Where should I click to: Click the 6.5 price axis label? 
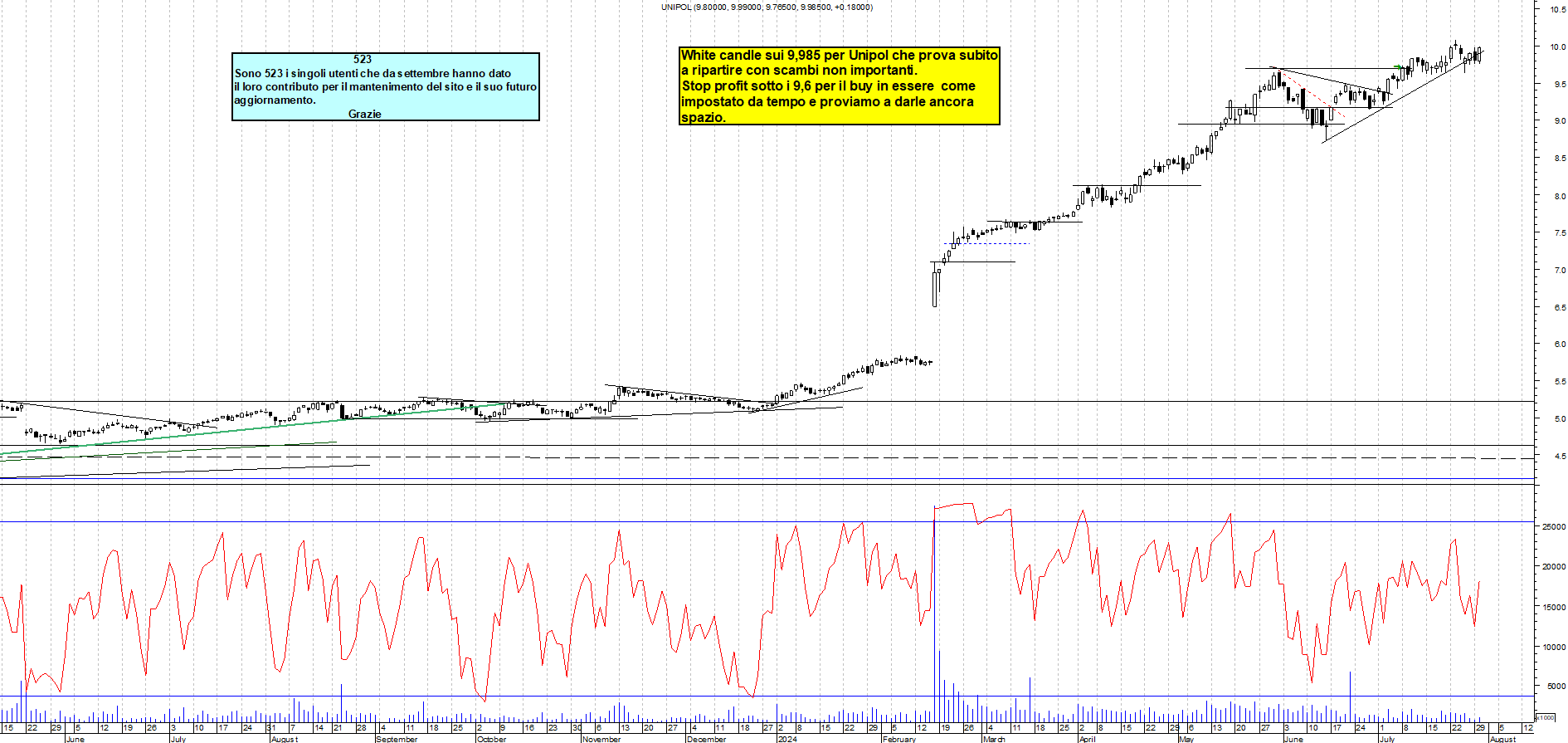(1560, 308)
